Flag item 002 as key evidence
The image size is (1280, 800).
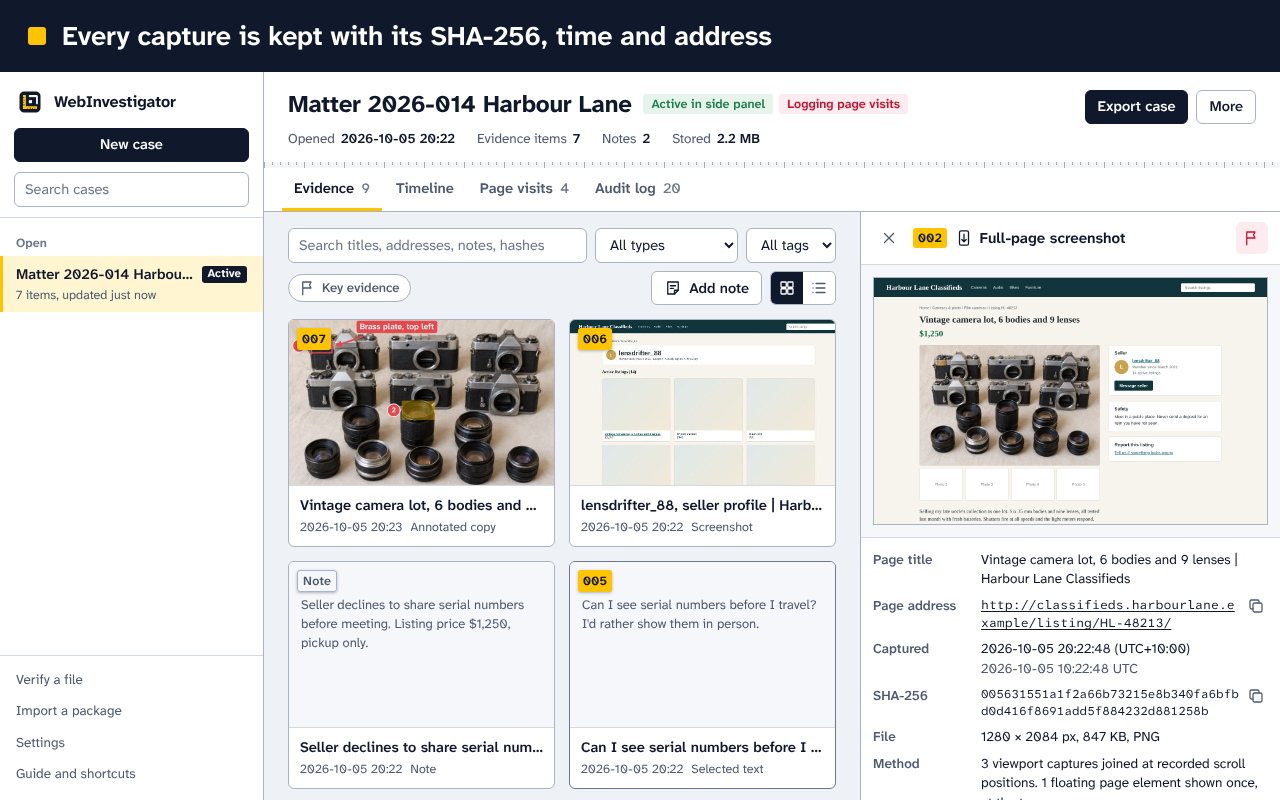1251,238
